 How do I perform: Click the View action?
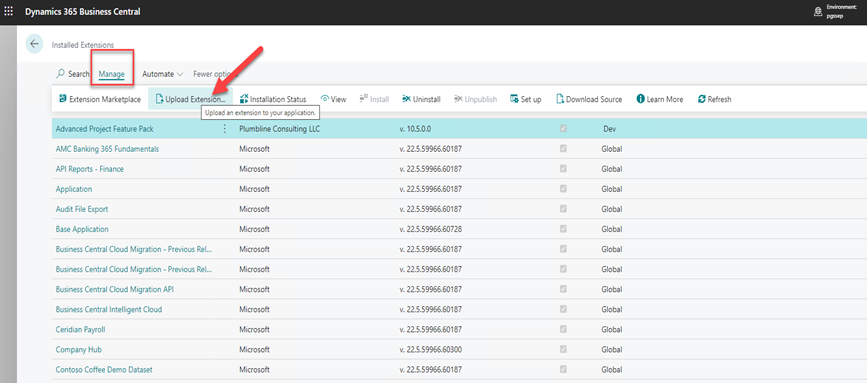[333, 99]
